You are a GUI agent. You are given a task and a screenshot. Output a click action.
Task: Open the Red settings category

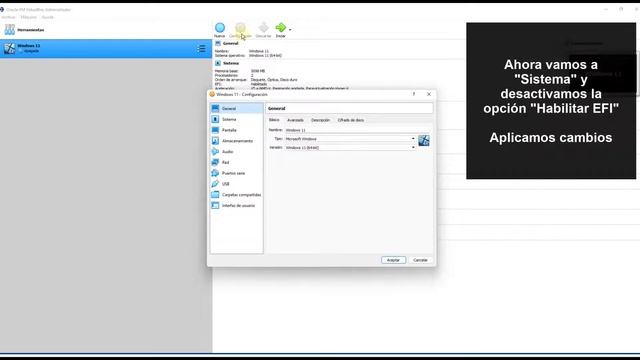237,162
